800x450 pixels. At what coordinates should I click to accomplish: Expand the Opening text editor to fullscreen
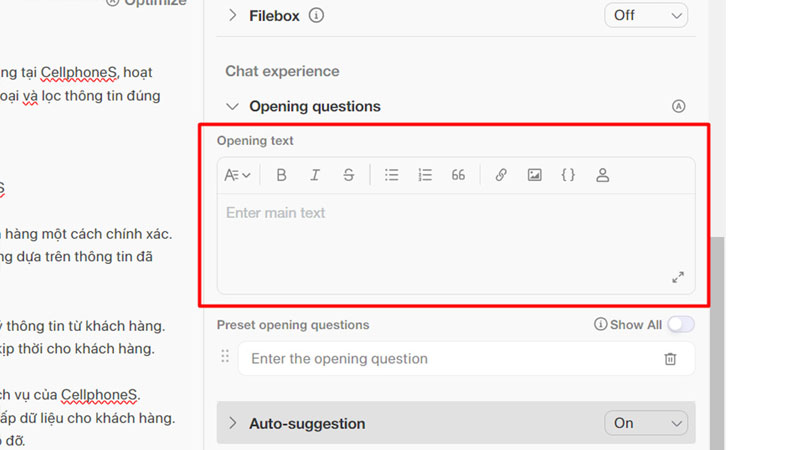tap(678, 277)
